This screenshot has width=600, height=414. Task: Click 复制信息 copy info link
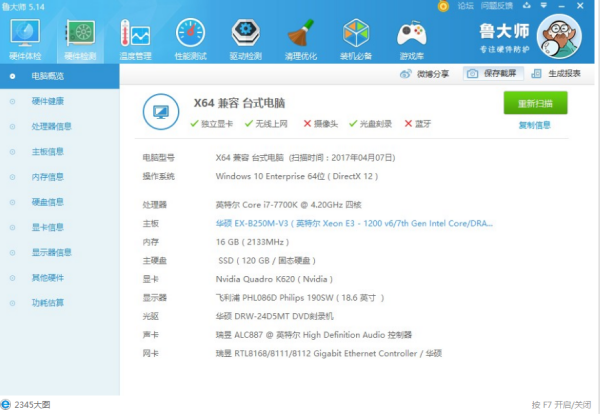point(535,125)
